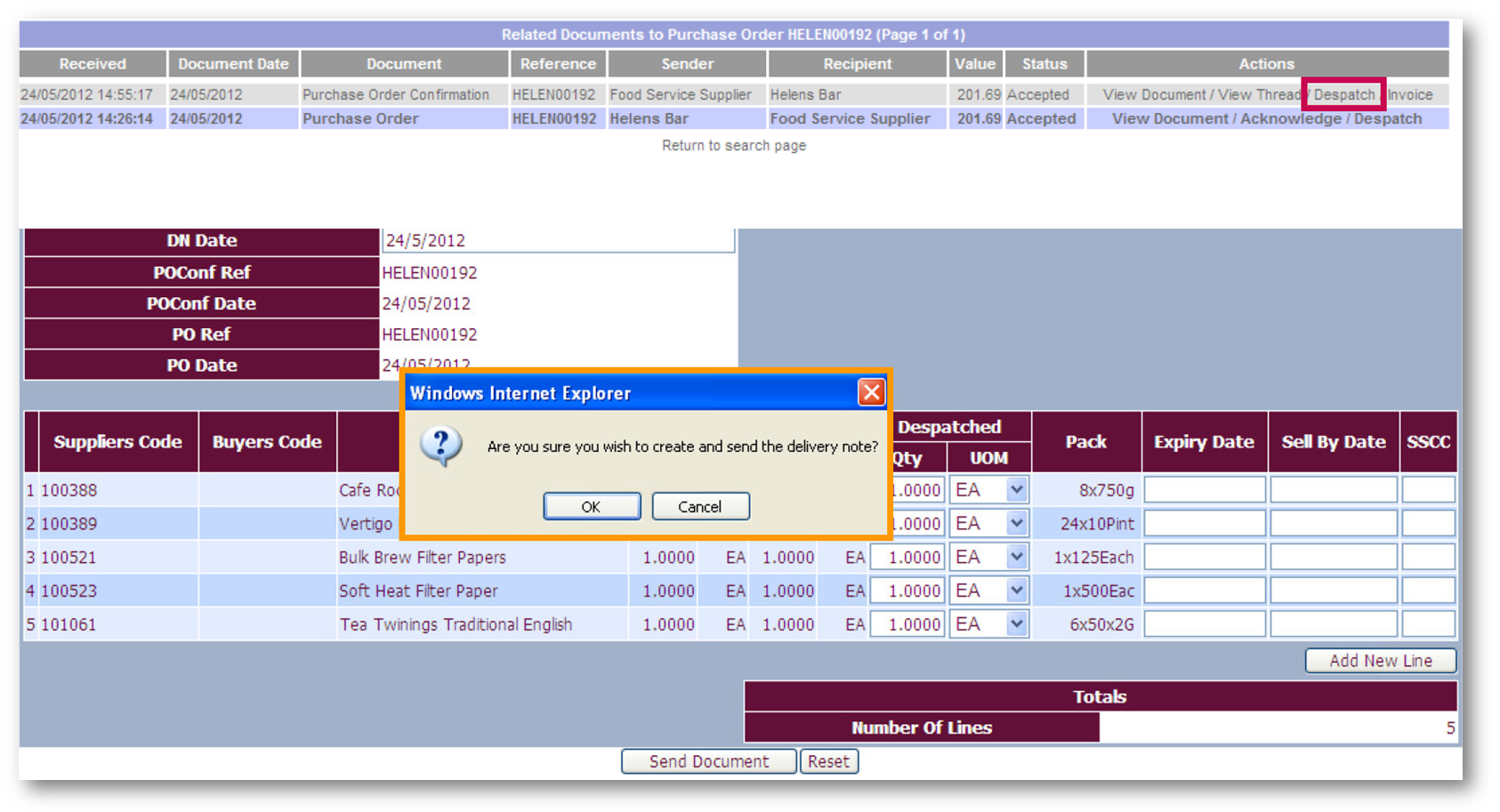The height and width of the screenshot is (812, 1500).
Task: Click Sell By Date field for item 100523
Action: (x=1334, y=591)
